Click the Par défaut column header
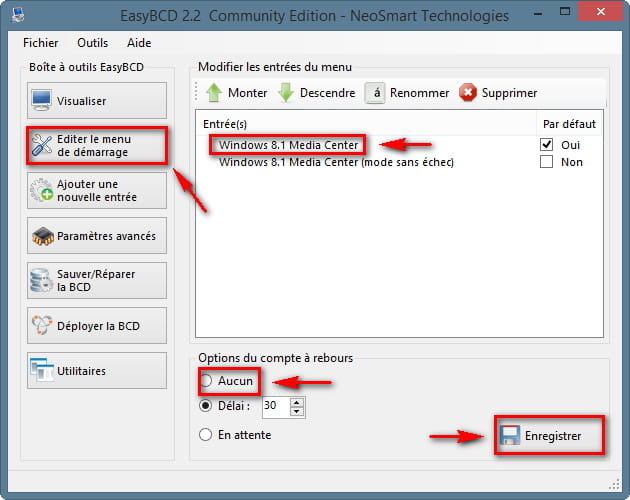 click(569, 124)
